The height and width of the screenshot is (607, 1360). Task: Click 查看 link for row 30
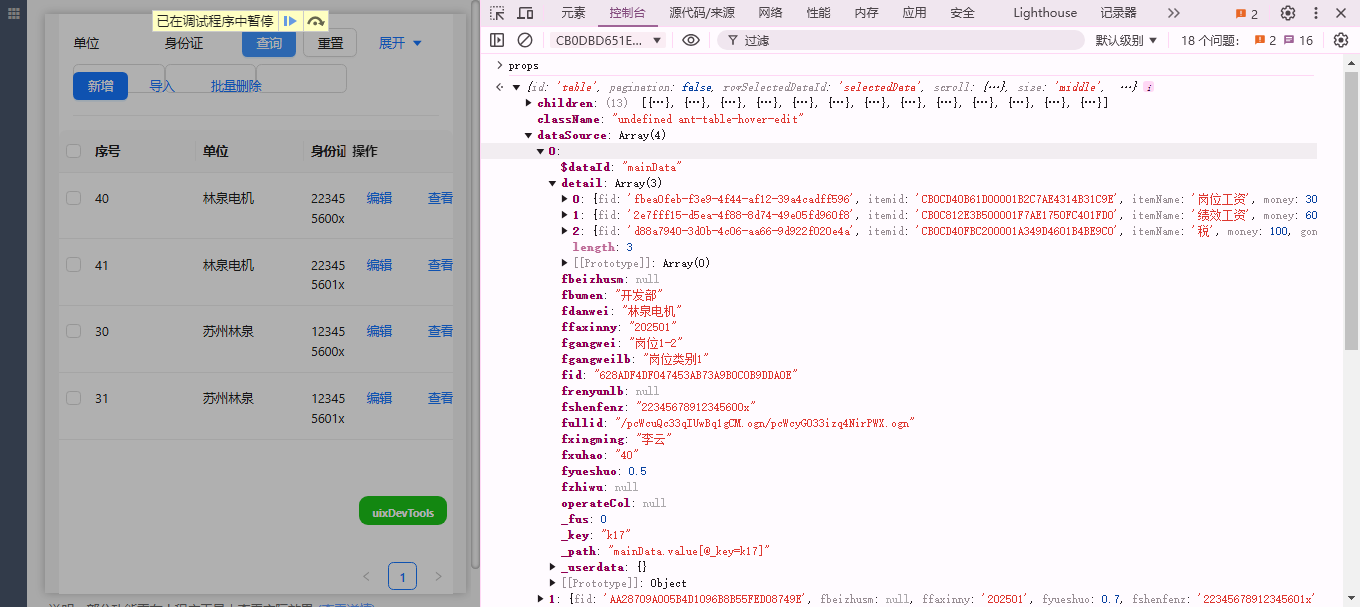pos(440,331)
